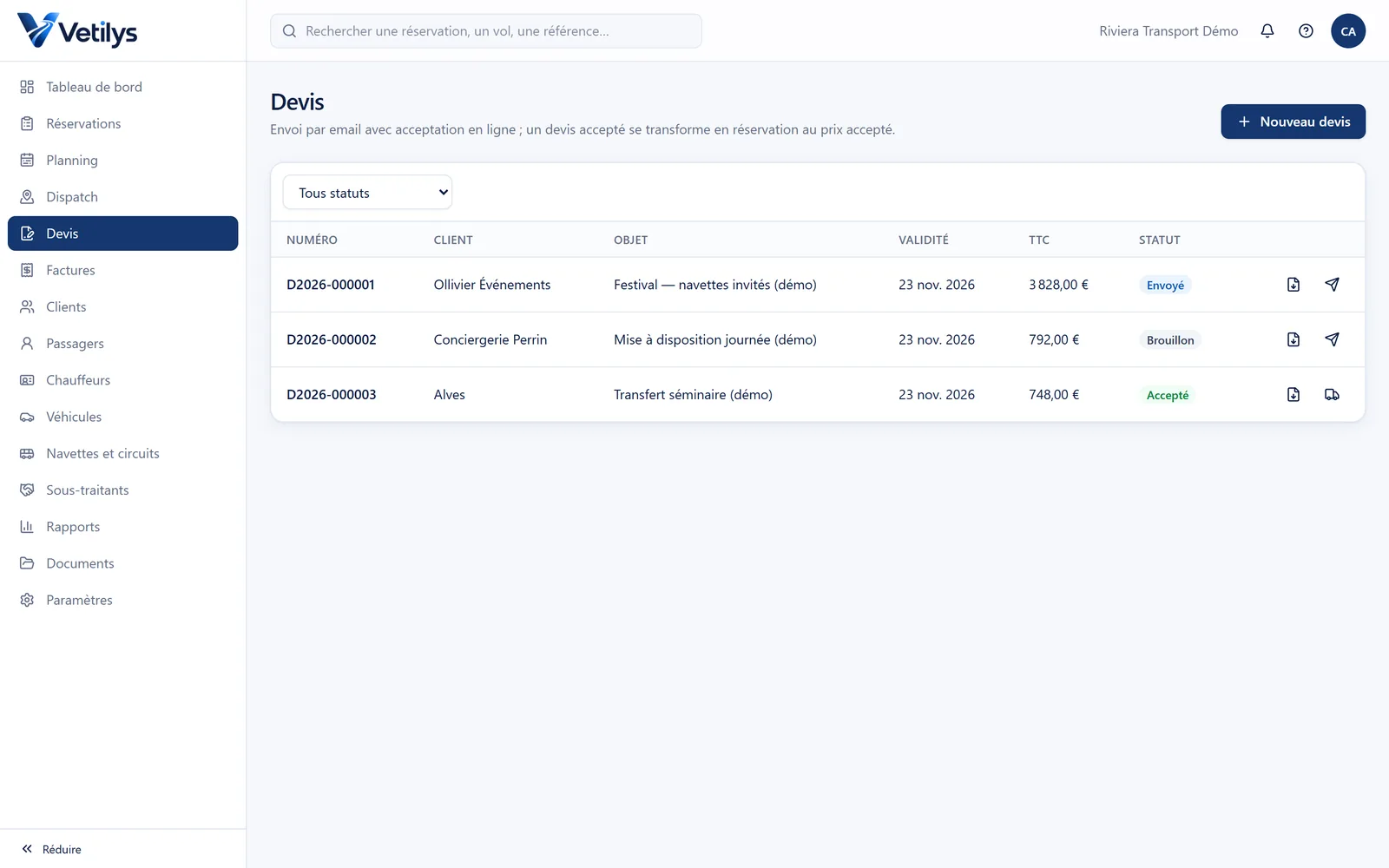The width and height of the screenshot is (1389, 868).
Task: Open quote number D2026-000001
Action: pyautogui.click(x=331, y=285)
